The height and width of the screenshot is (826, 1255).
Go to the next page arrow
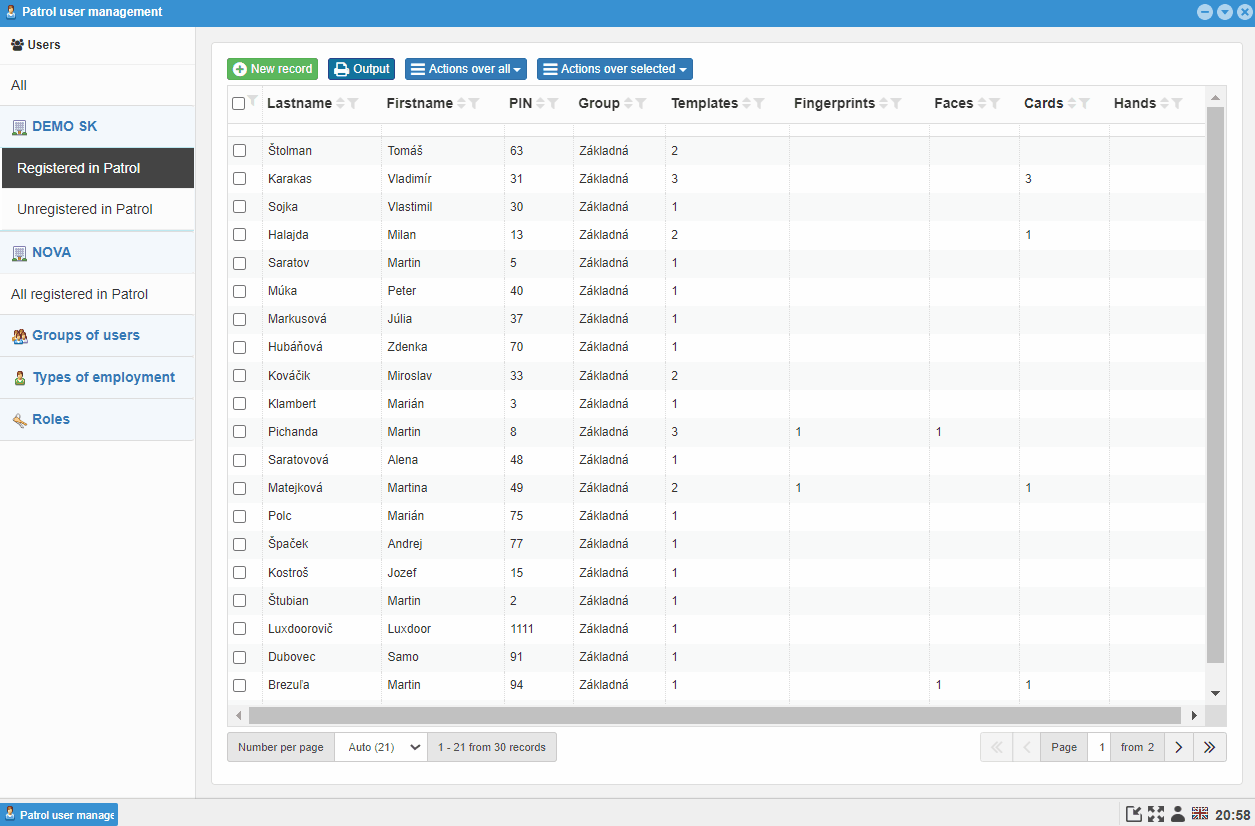click(1179, 747)
